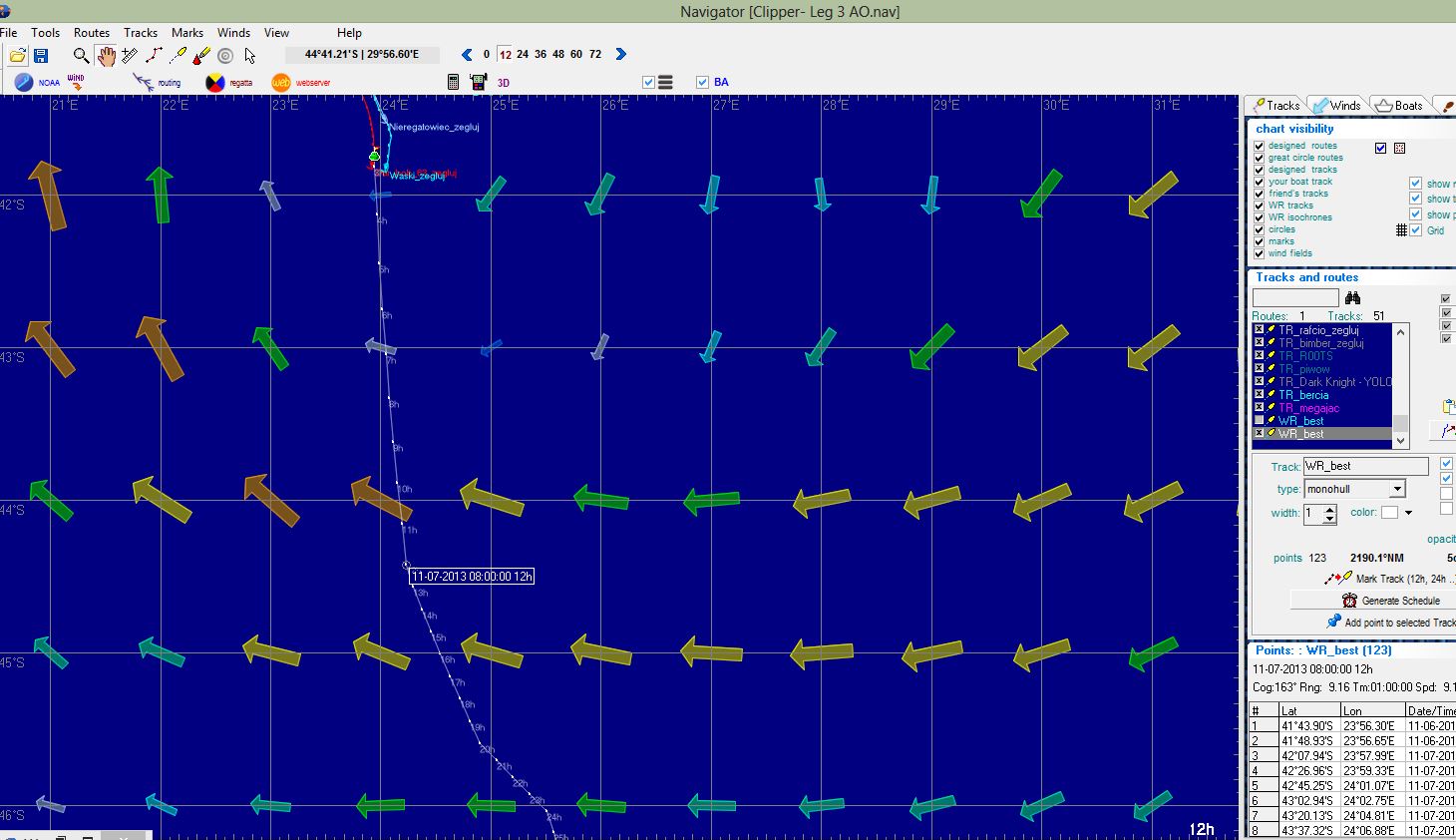Search tracks with the binoculars icon
1456x840 pixels.
coord(1352,297)
